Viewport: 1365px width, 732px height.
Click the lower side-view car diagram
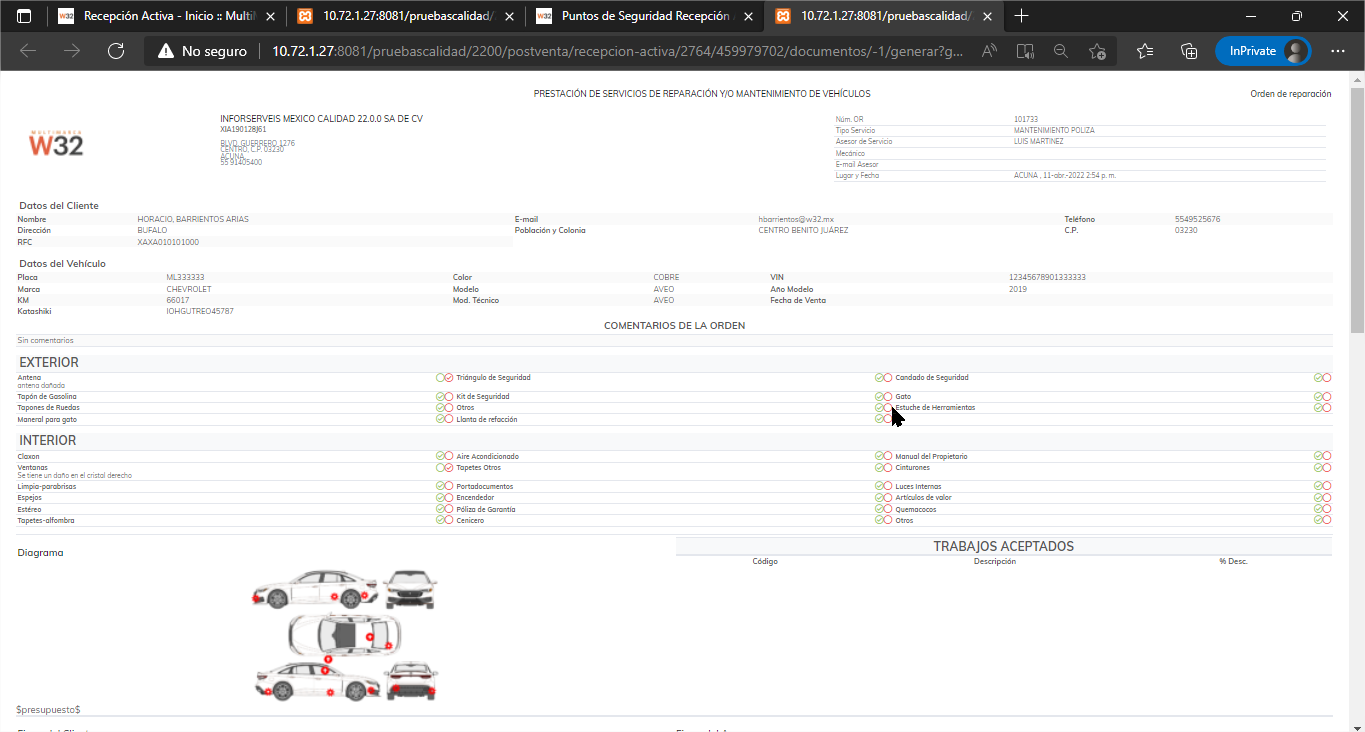coord(318,681)
